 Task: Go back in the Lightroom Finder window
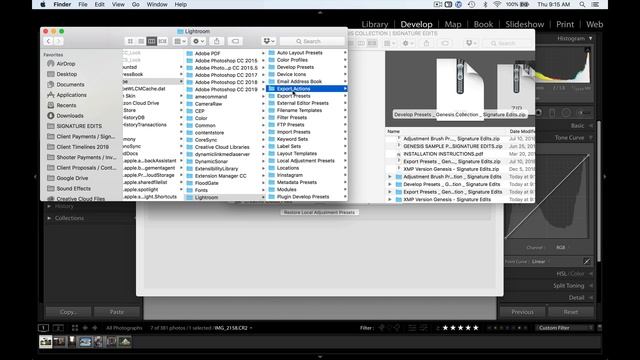(48, 41)
